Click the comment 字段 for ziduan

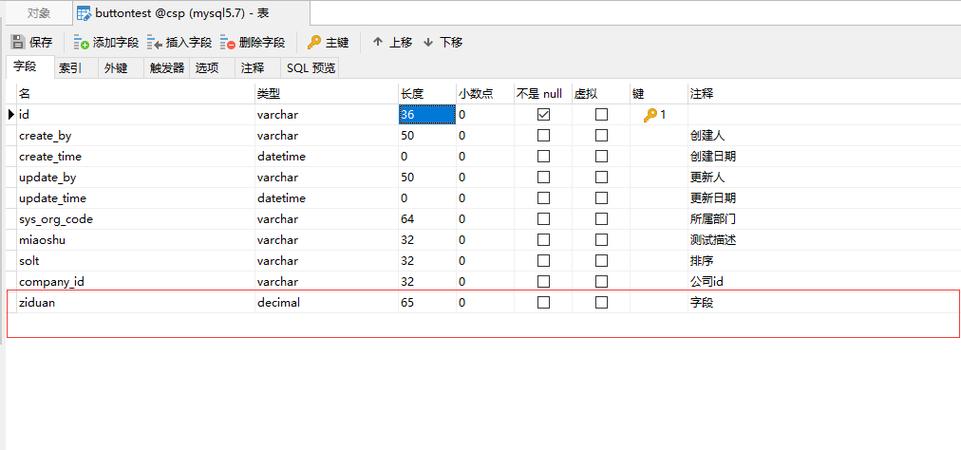[x=702, y=302]
